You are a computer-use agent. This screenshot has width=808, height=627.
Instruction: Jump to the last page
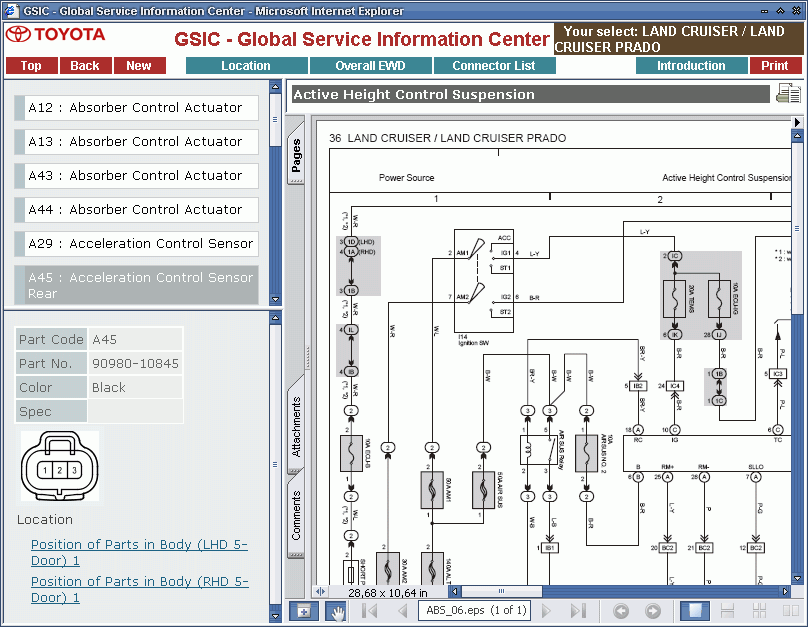[578, 611]
